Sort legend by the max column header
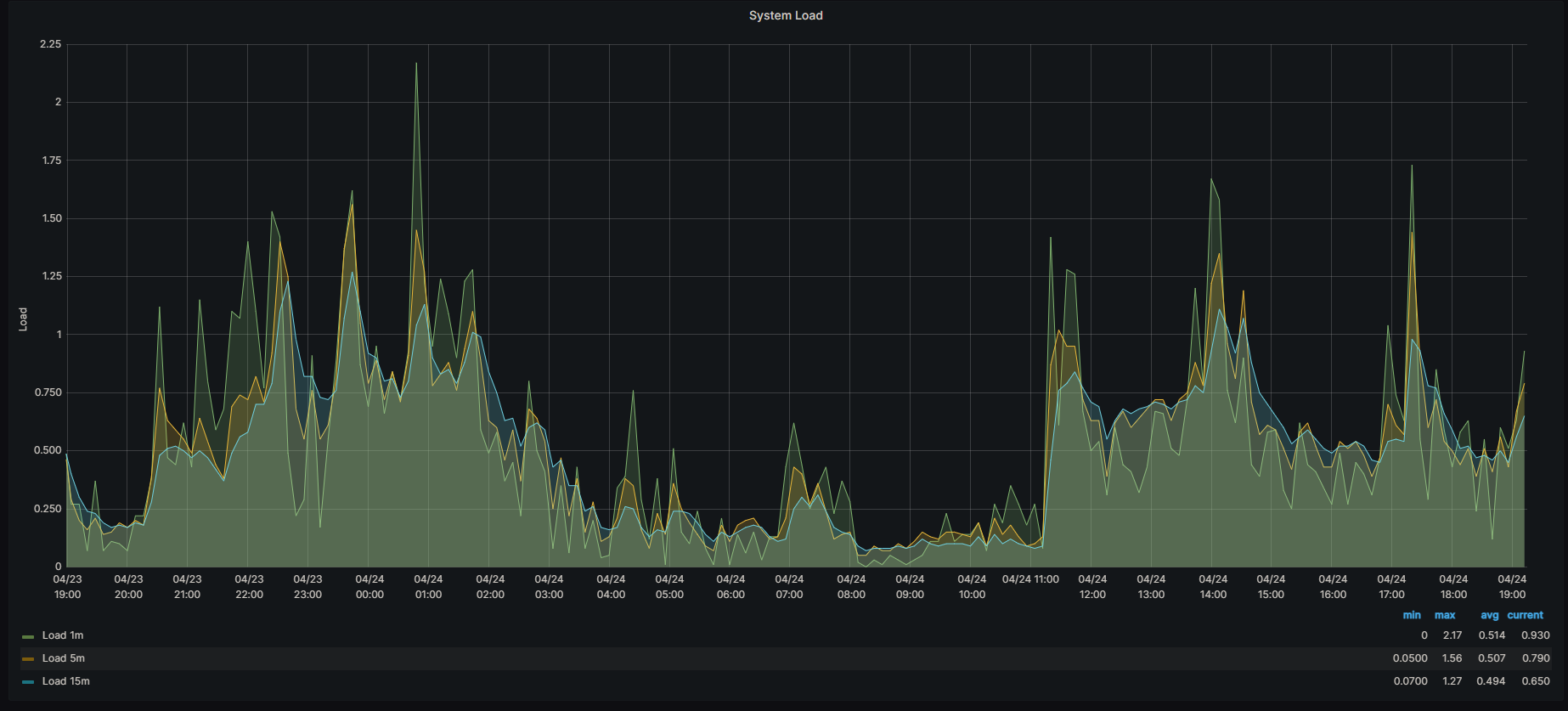This screenshot has width=1568, height=711. pos(1445,615)
